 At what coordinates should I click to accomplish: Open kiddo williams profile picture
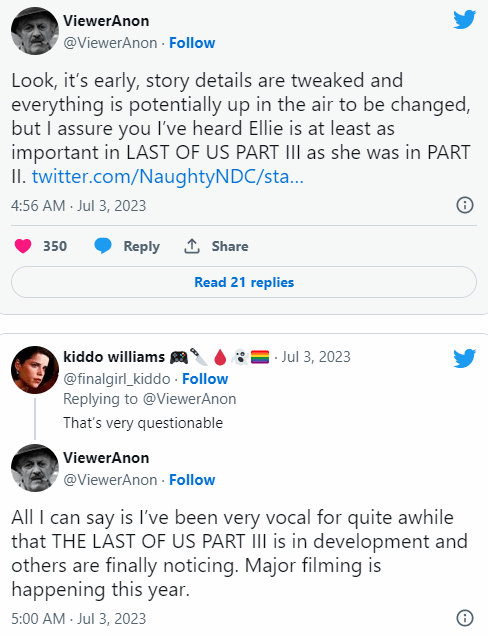[35, 370]
